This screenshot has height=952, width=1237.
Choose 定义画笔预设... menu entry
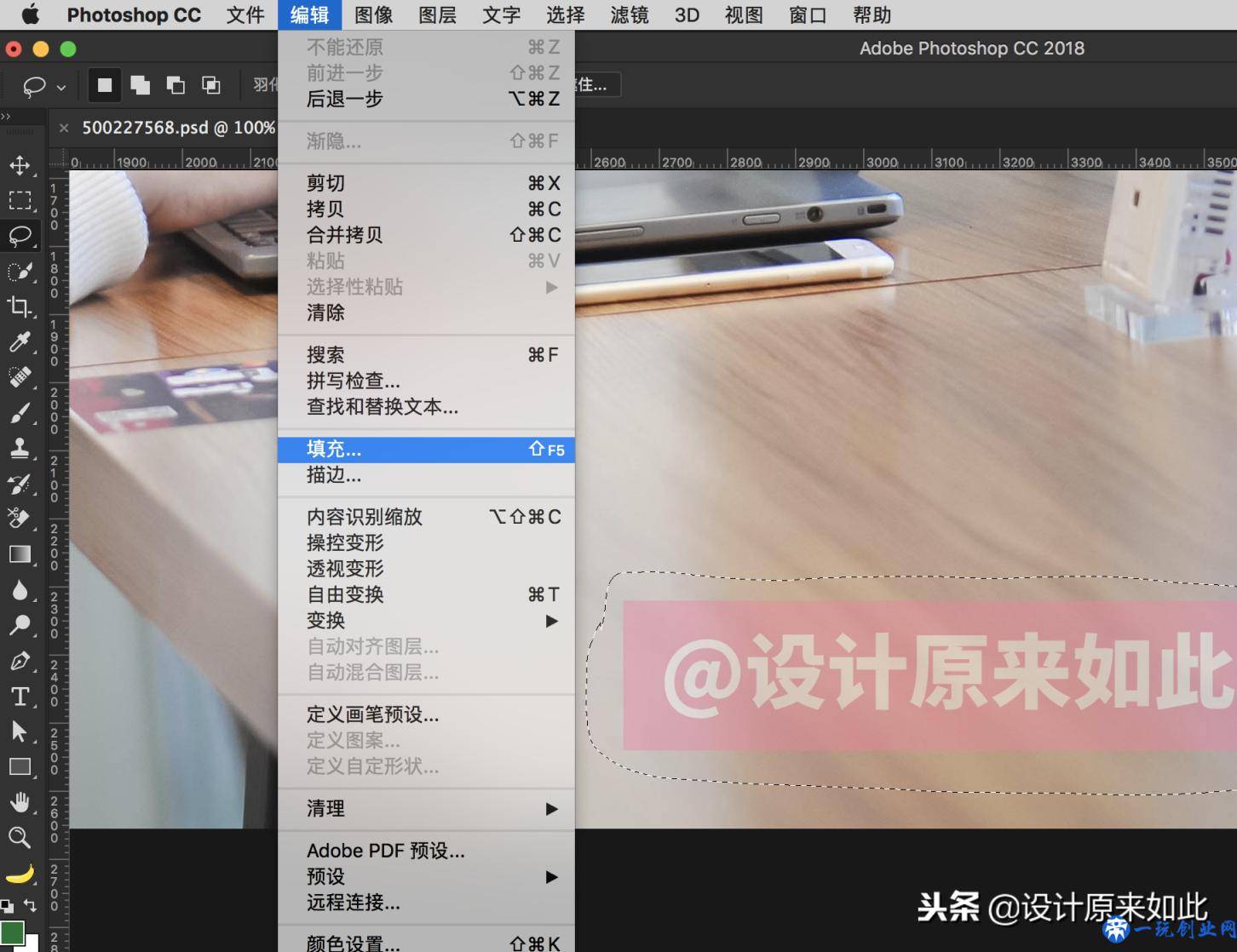426,714
